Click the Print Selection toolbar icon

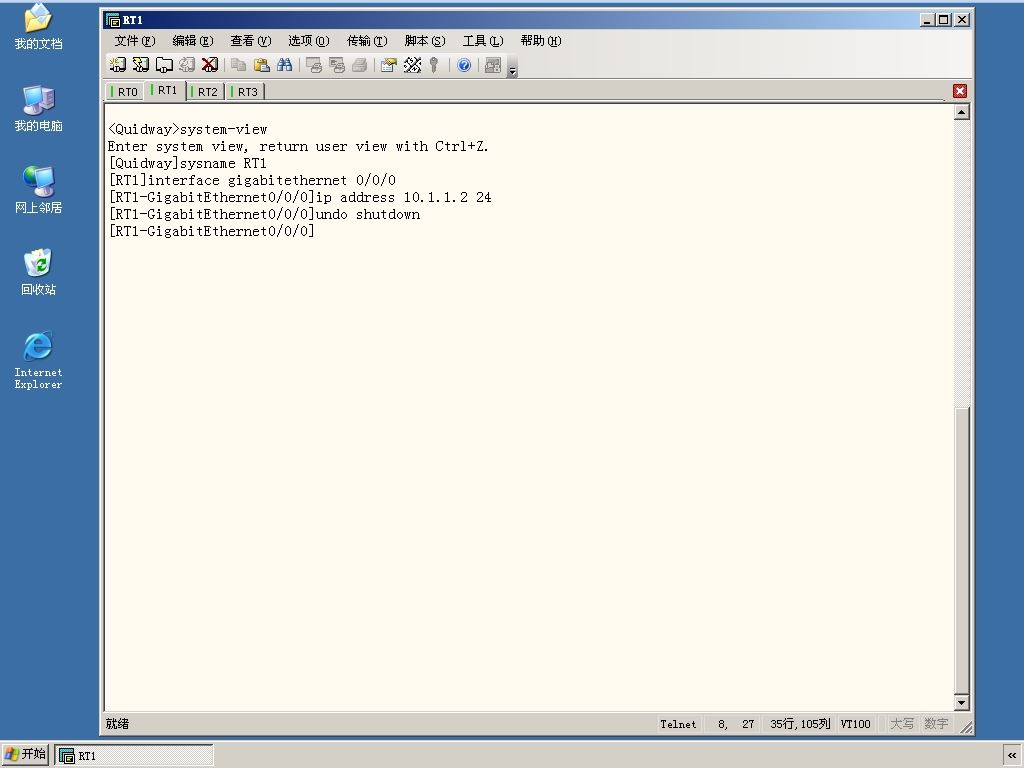pyautogui.click(x=337, y=65)
